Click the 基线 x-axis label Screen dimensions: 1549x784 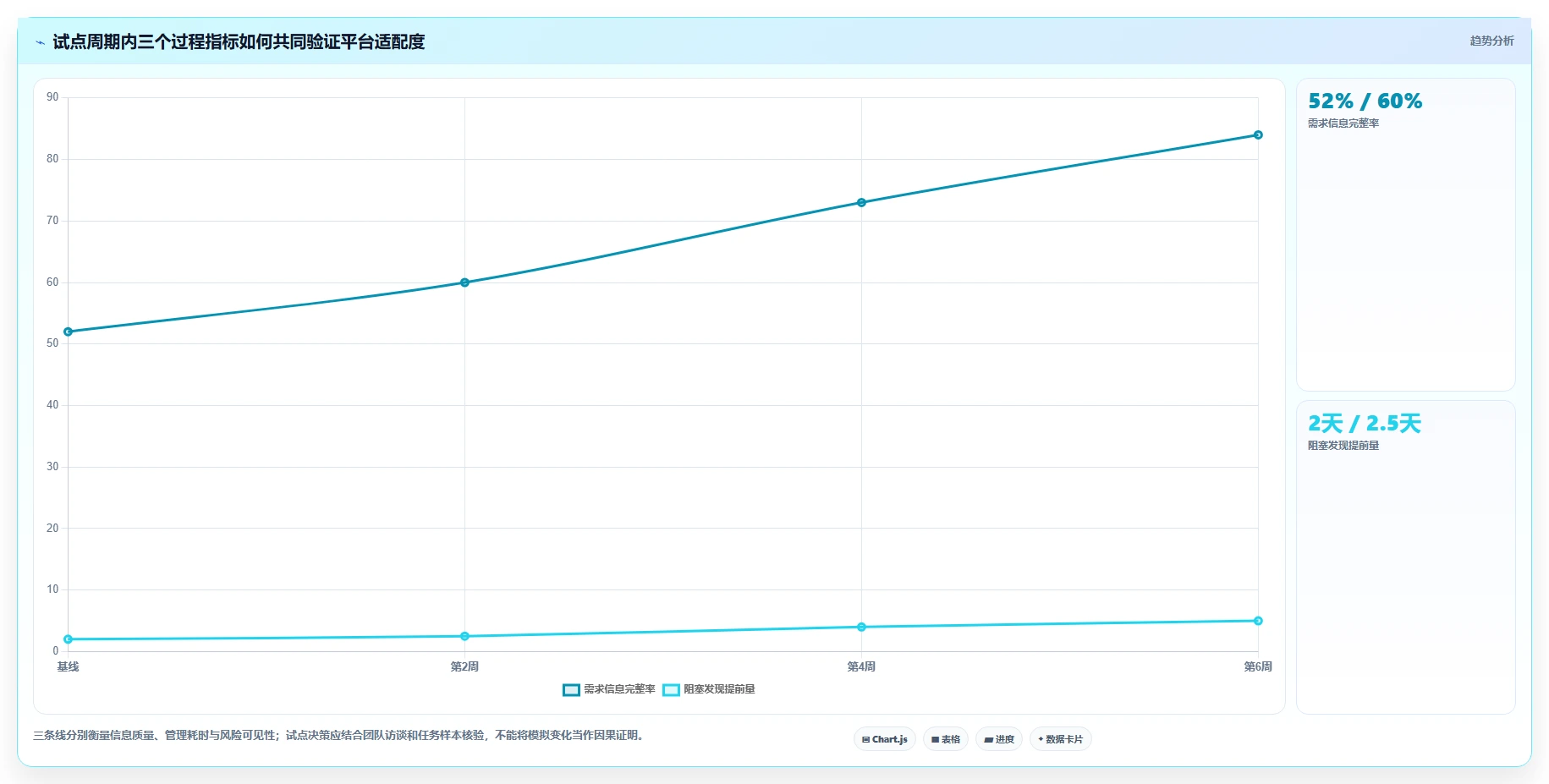(x=68, y=667)
